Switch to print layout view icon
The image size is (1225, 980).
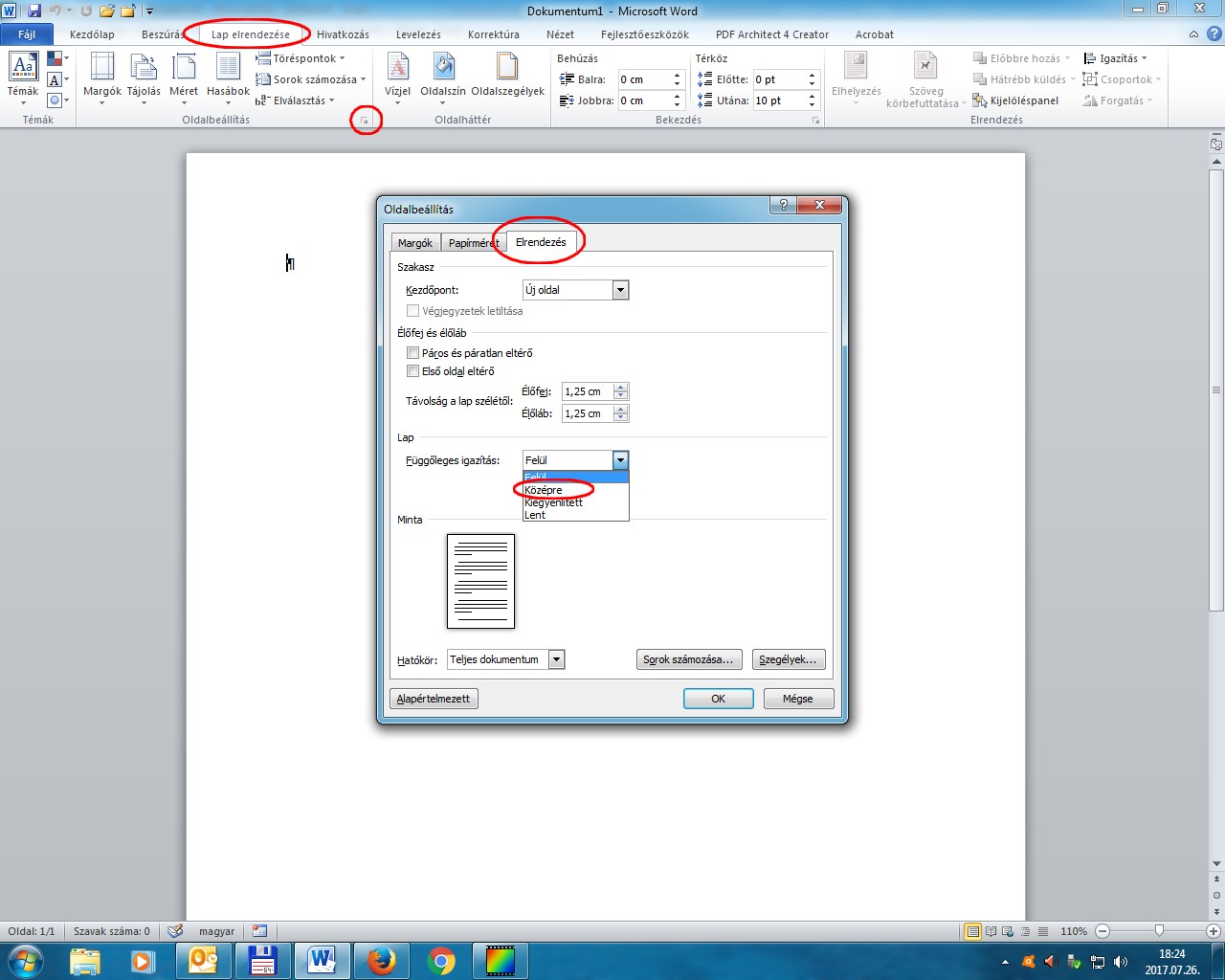pos(973,931)
